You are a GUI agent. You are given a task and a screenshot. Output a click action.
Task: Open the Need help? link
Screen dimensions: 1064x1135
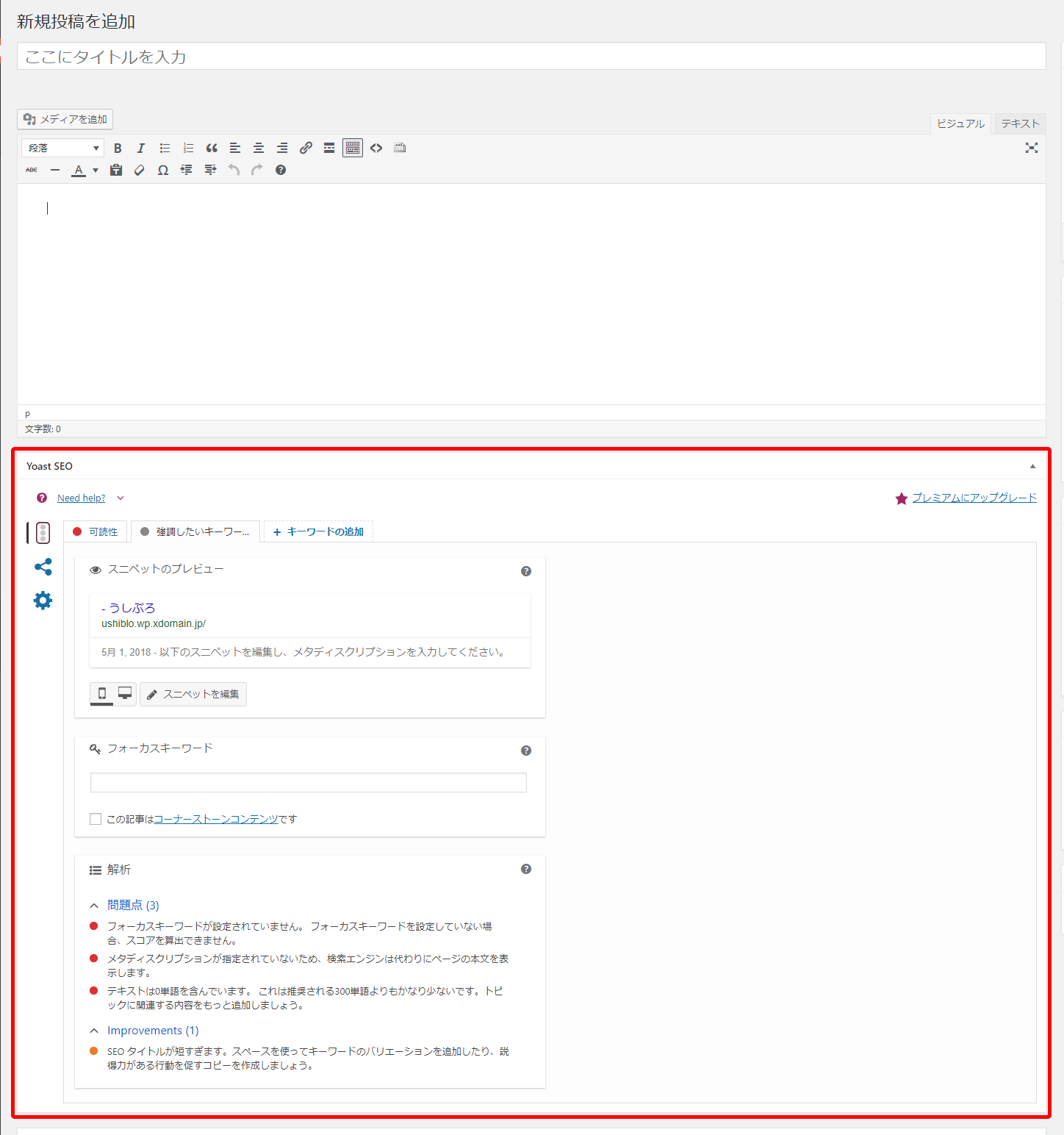tap(81, 498)
